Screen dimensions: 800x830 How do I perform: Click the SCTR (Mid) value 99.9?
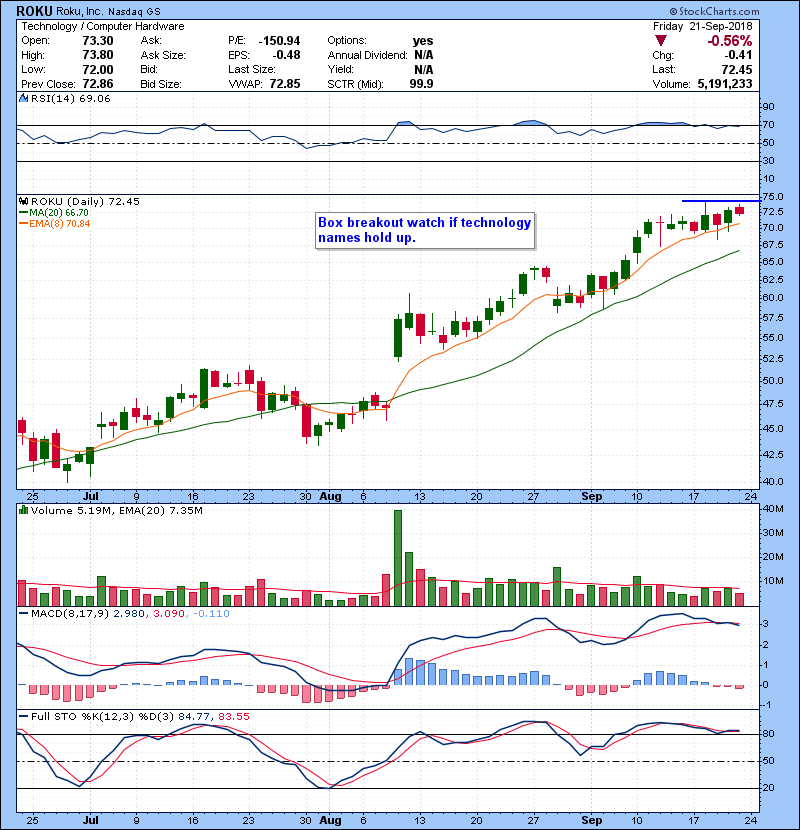[x=421, y=84]
